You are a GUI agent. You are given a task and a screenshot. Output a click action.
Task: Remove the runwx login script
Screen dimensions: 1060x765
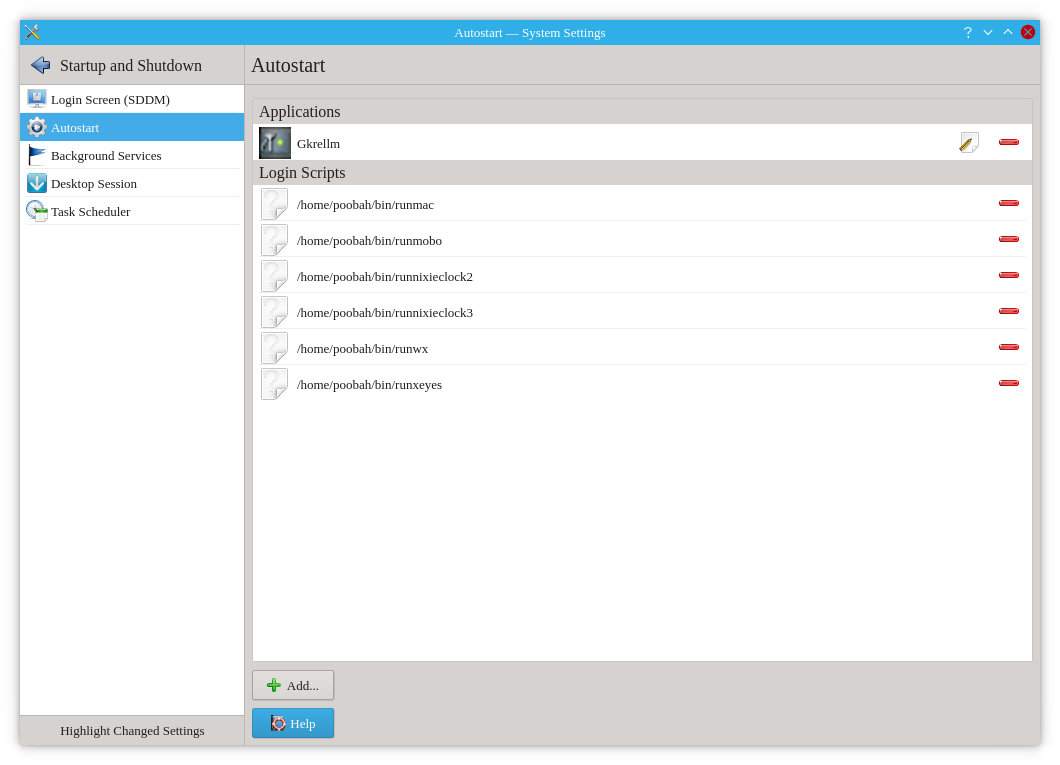coord(1009,347)
